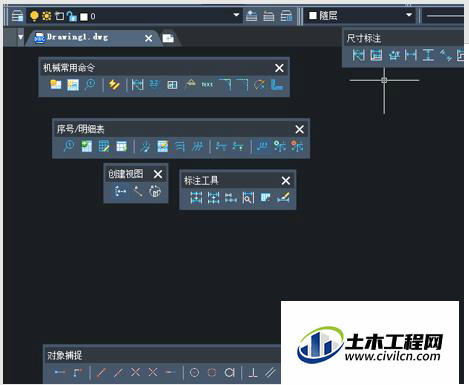469x385 pixels.
Task: Click the edit table pencil icon
Action: tap(104, 146)
